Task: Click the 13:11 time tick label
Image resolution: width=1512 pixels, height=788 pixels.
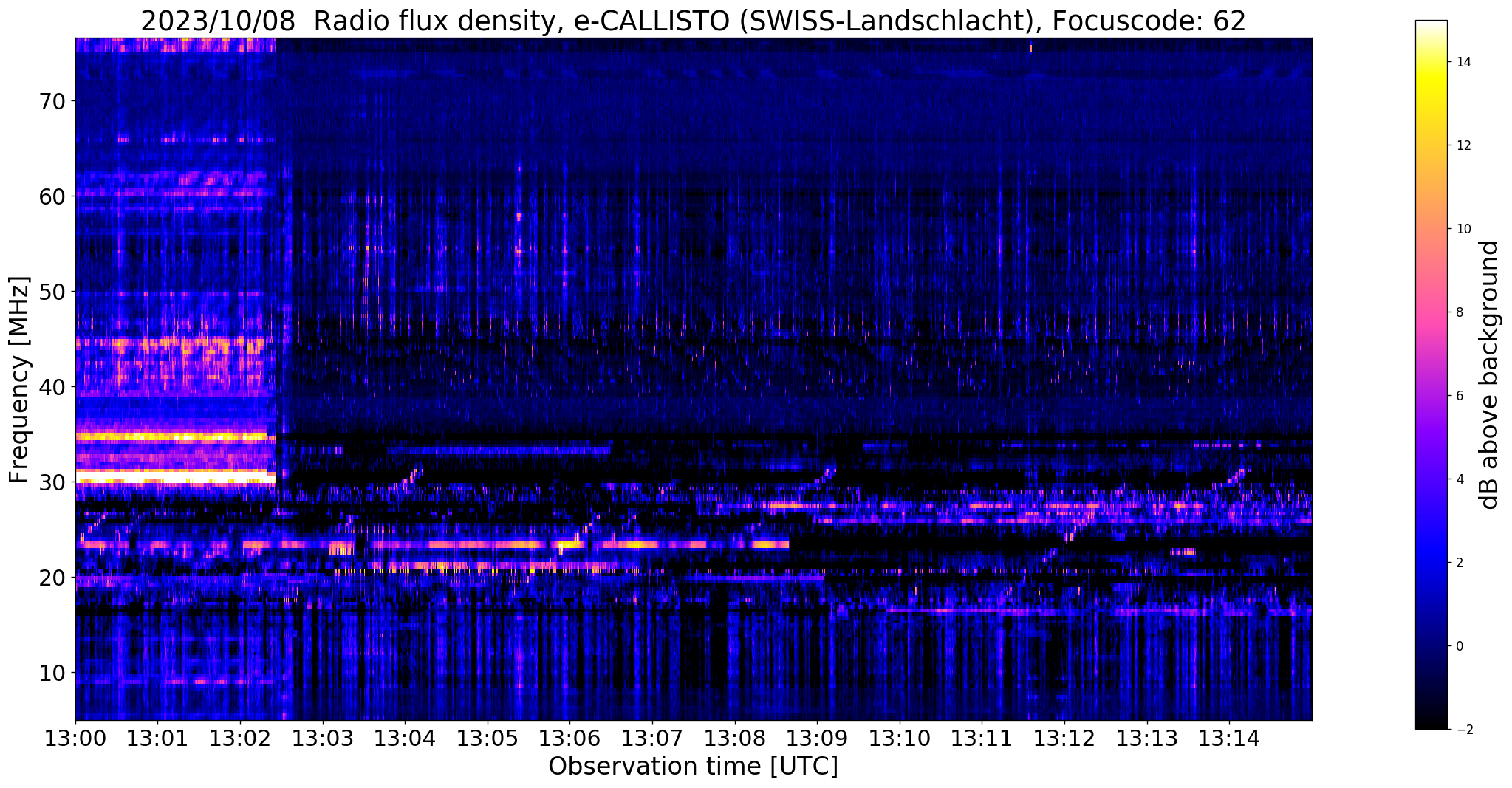Action: pyautogui.click(x=982, y=738)
